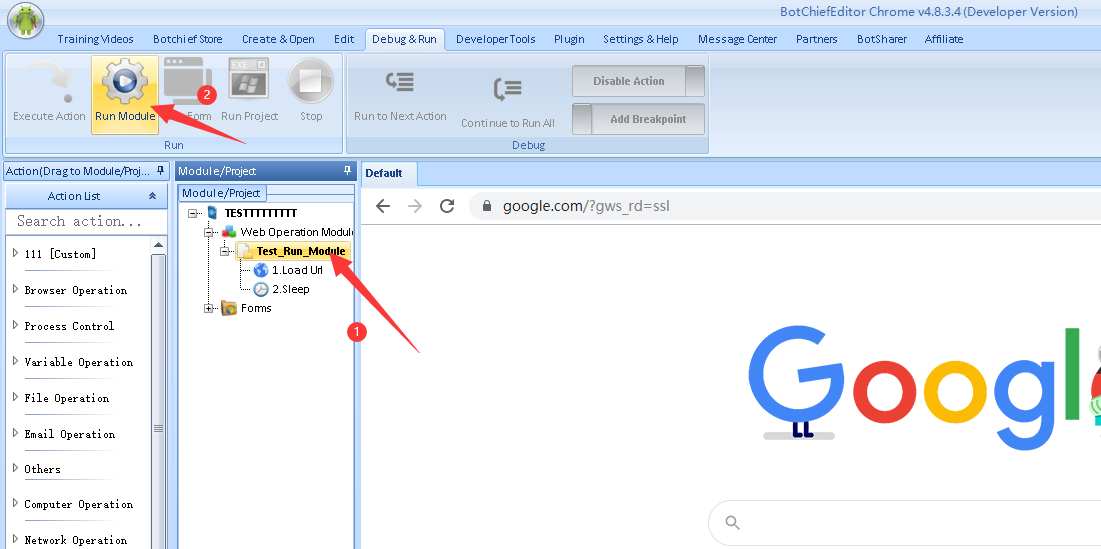Click the browser reload icon
The image size is (1101, 549).
pos(447,206)
